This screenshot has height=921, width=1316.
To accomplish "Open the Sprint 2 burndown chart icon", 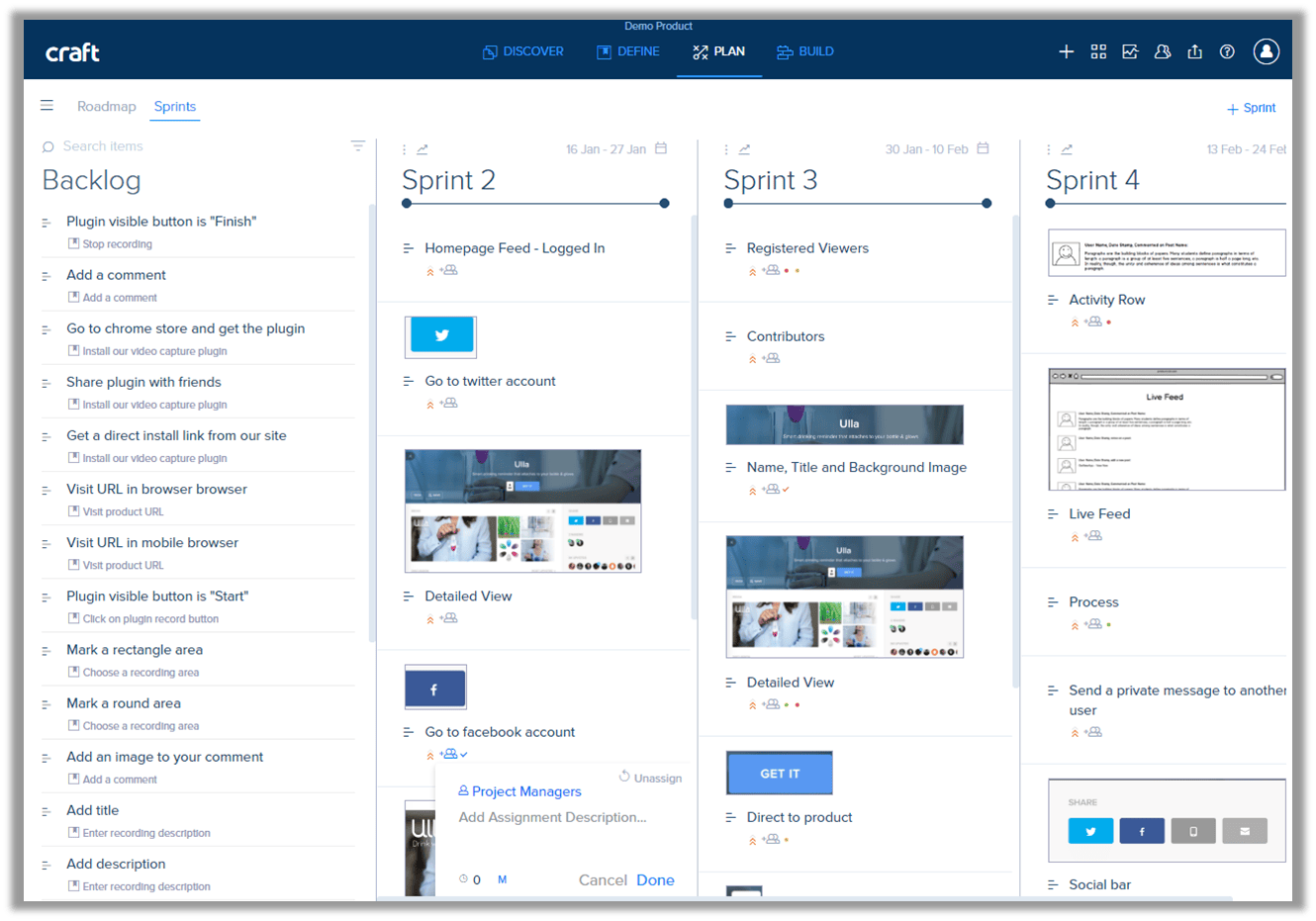I will (423, 149).
